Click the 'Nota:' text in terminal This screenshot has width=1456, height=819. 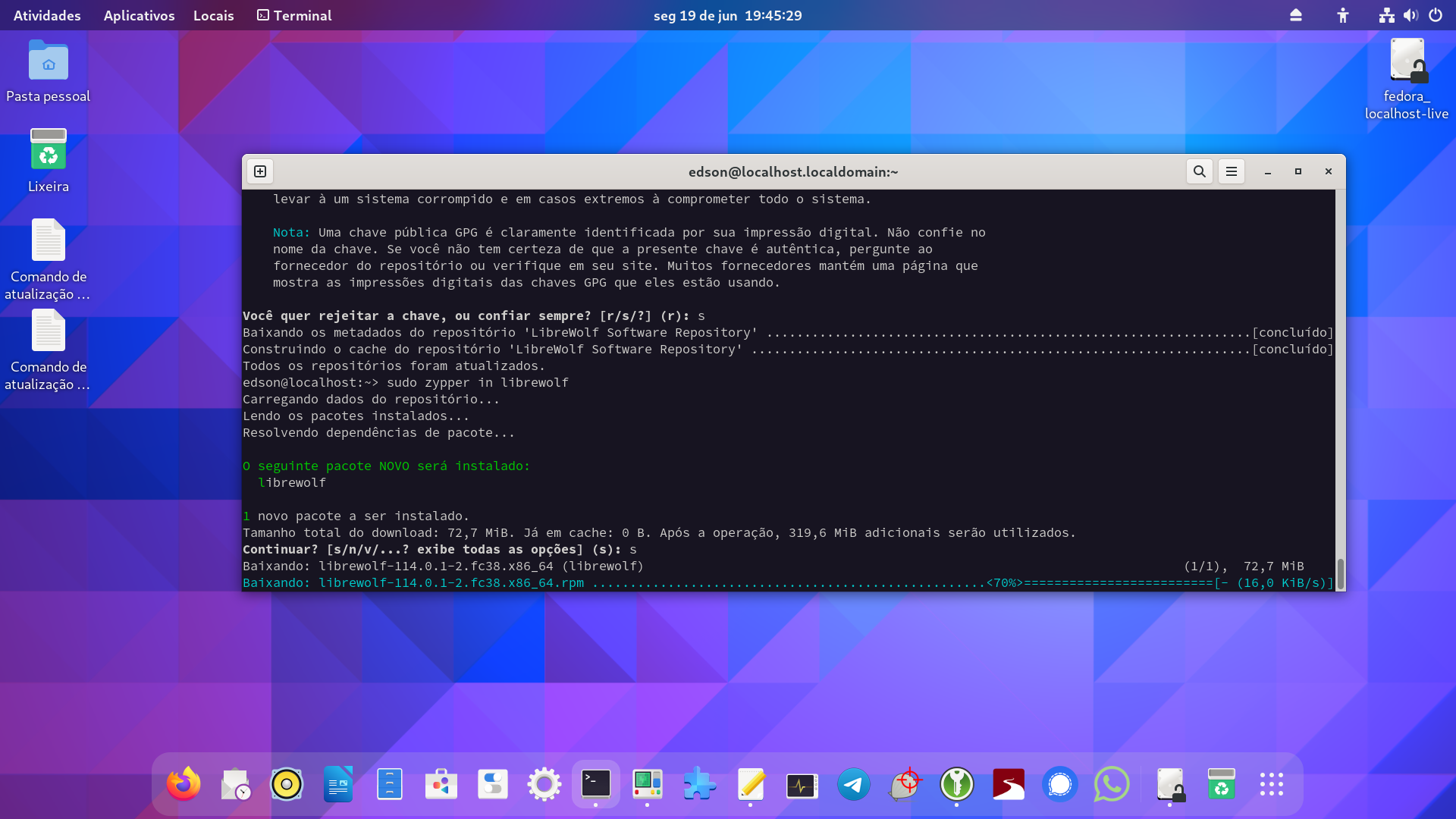click(x=291, y=232)
